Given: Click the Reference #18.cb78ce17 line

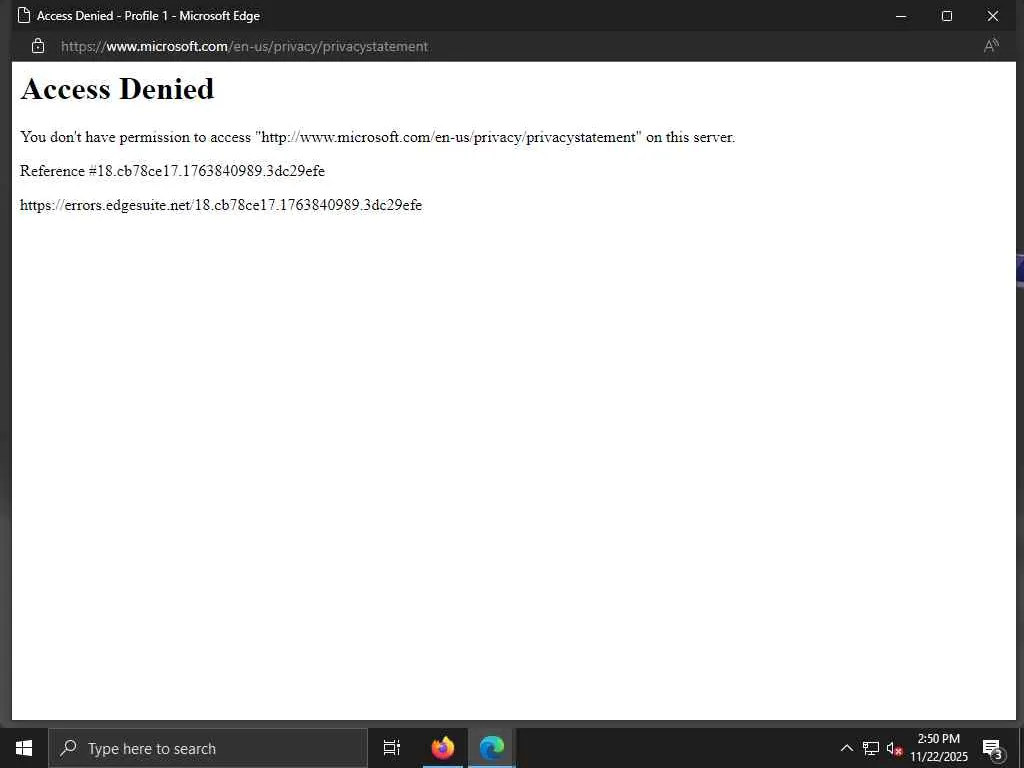Looking at the screenshot, I should click(x=172, y=171).
